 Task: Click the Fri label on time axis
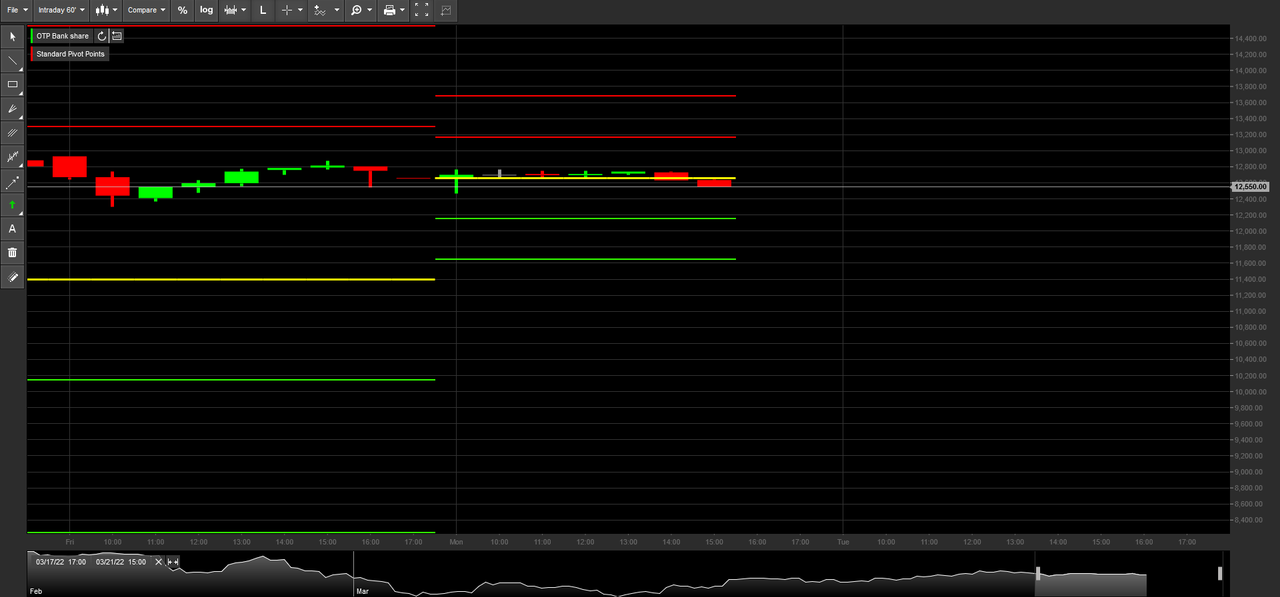coord(70,542)
